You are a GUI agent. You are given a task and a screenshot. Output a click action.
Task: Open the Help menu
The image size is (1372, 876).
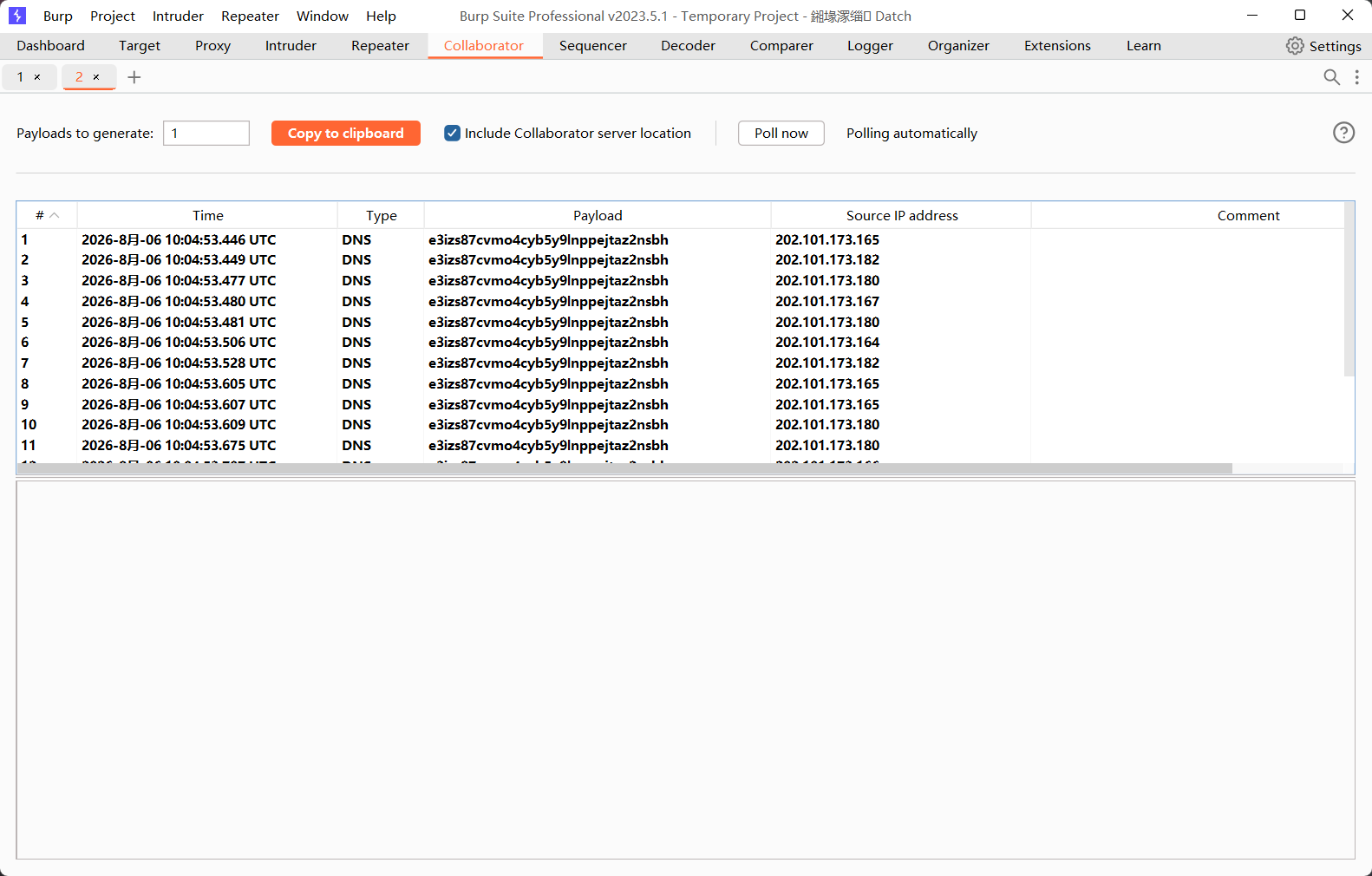pos(381,16)
